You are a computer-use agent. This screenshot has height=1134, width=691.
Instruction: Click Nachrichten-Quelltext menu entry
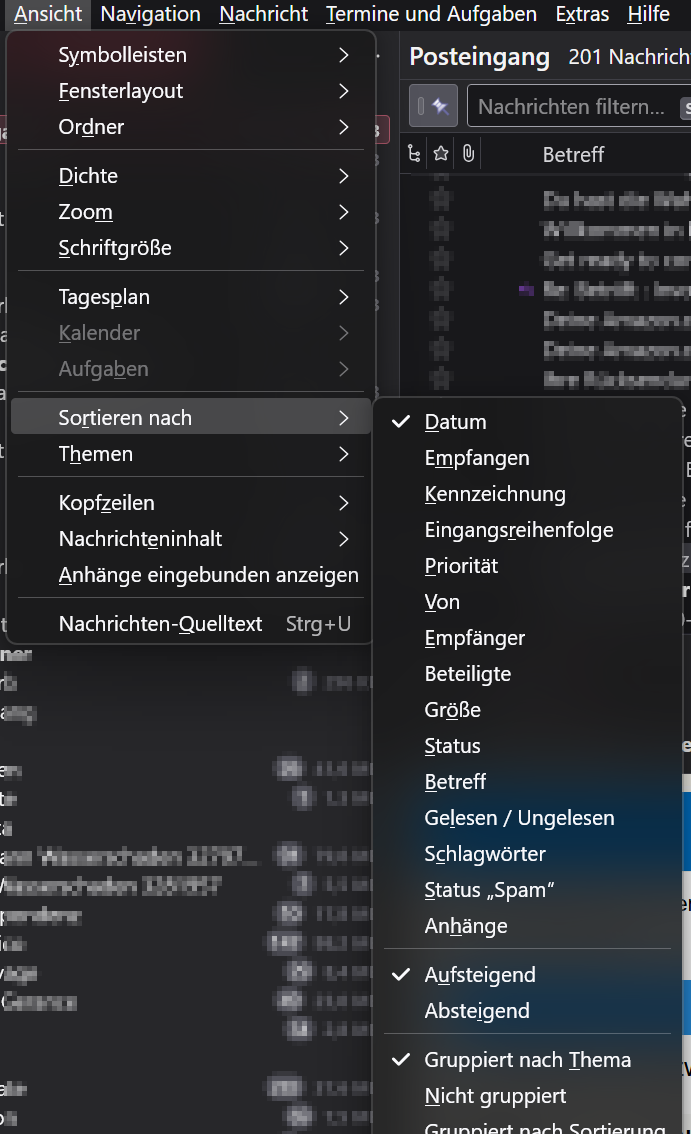coord(190,623)
